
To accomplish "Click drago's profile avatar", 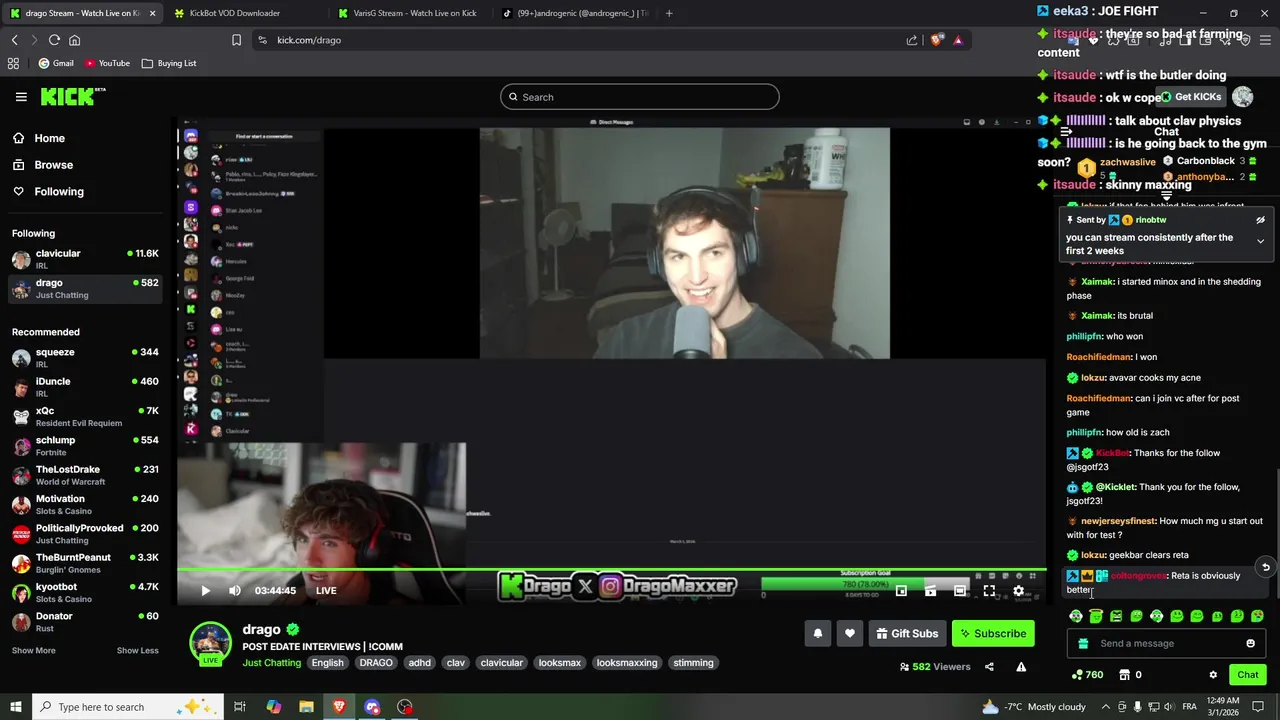I will point(210,643).
